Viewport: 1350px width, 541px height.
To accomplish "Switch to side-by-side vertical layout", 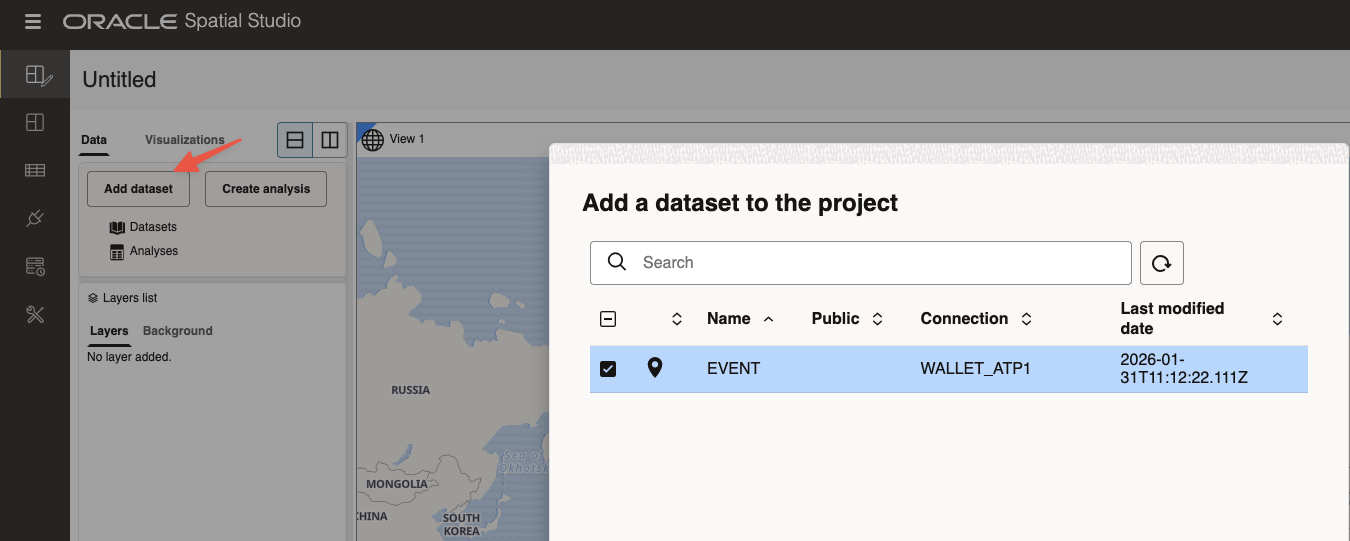I will point(329,141).
